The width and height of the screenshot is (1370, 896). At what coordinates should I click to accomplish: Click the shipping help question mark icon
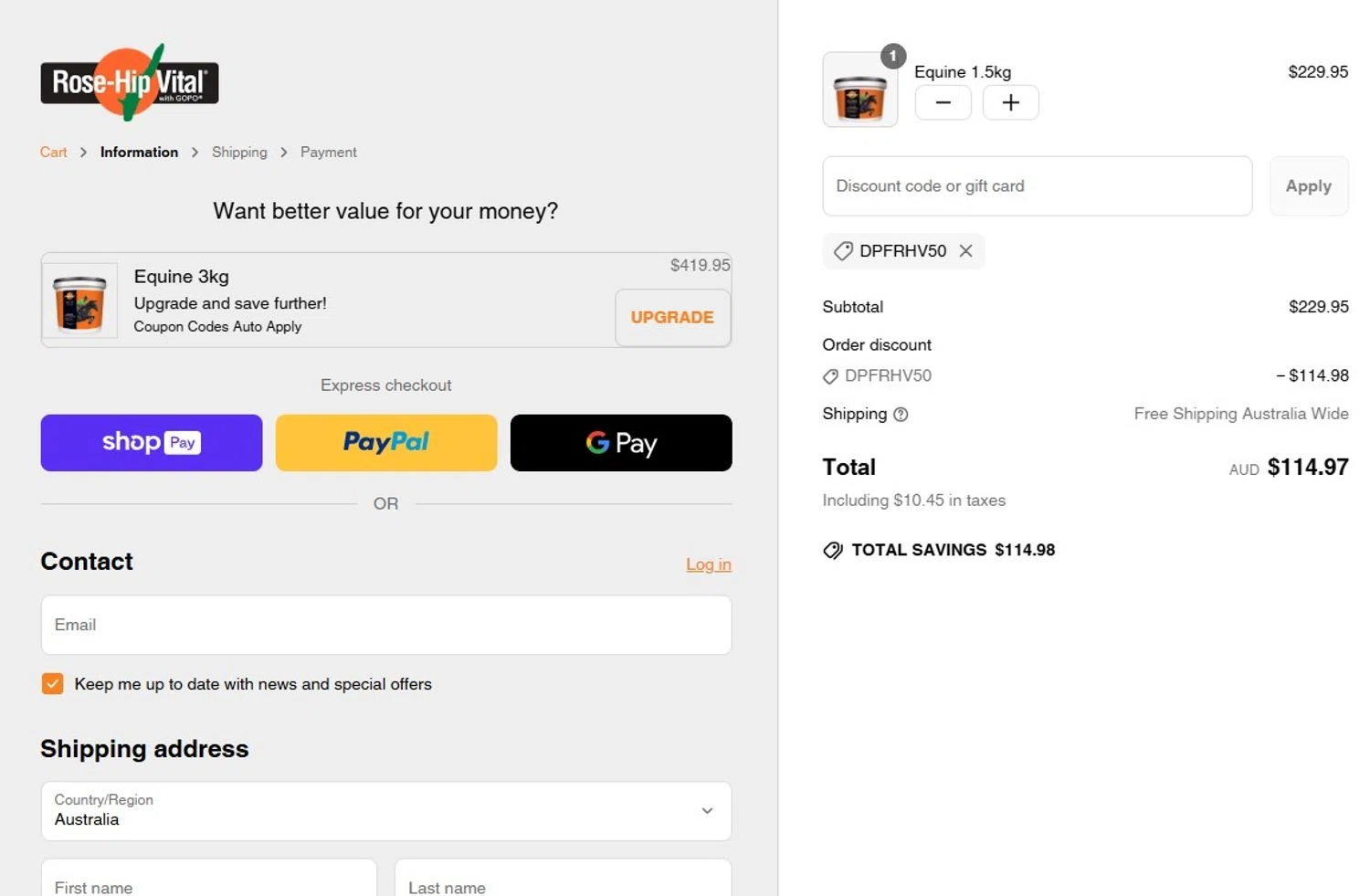901,415
